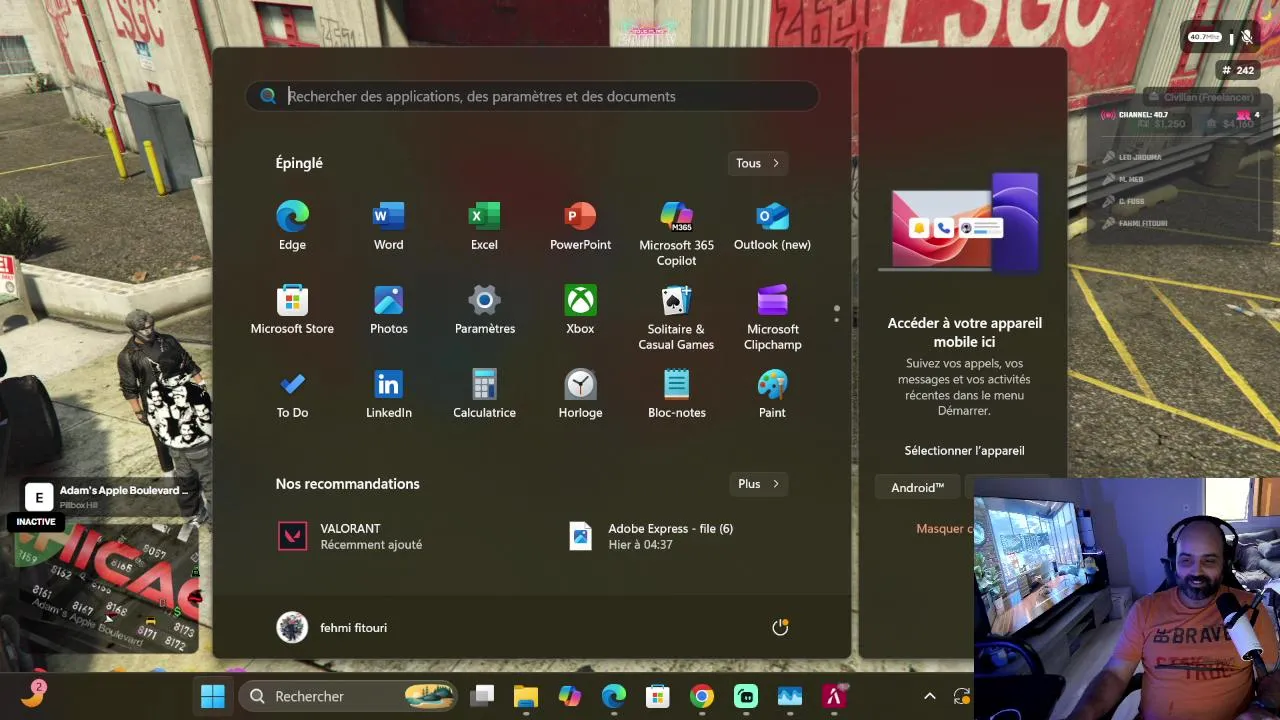1280x720 pixels.
Task: Open Edge from the taskbar
Action: (614, 696)
